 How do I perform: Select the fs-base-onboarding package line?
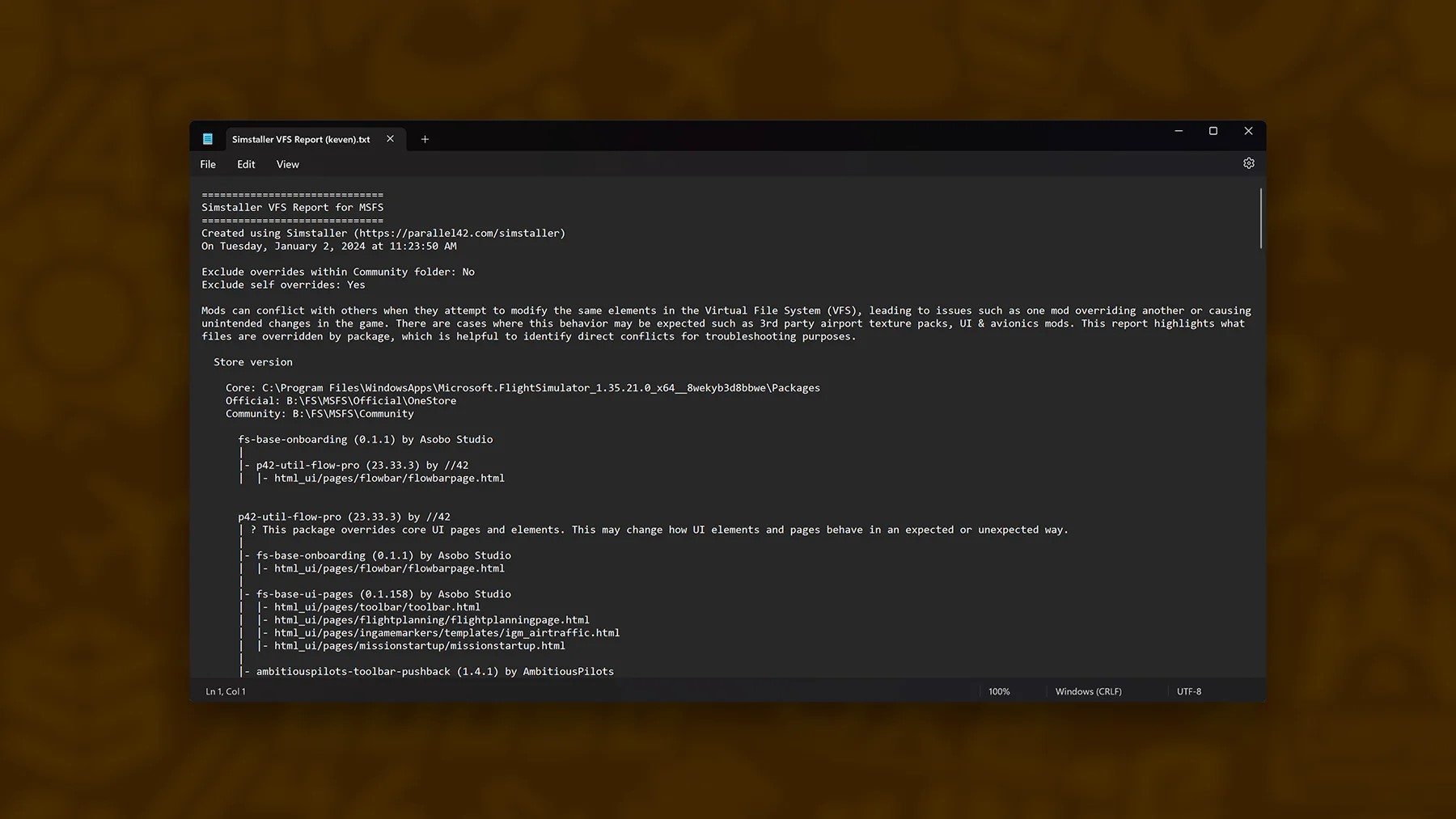(x=366, y=439)
